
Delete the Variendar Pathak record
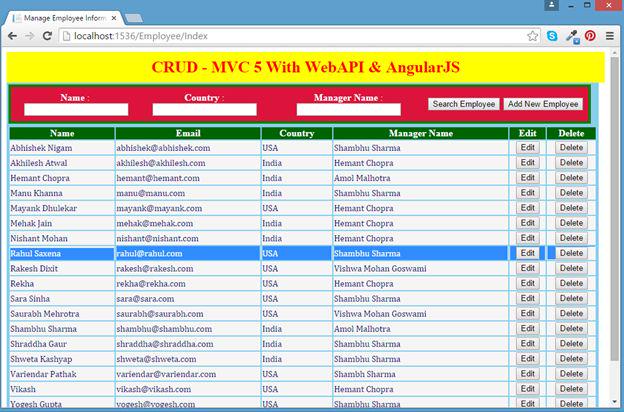[571, 374]
